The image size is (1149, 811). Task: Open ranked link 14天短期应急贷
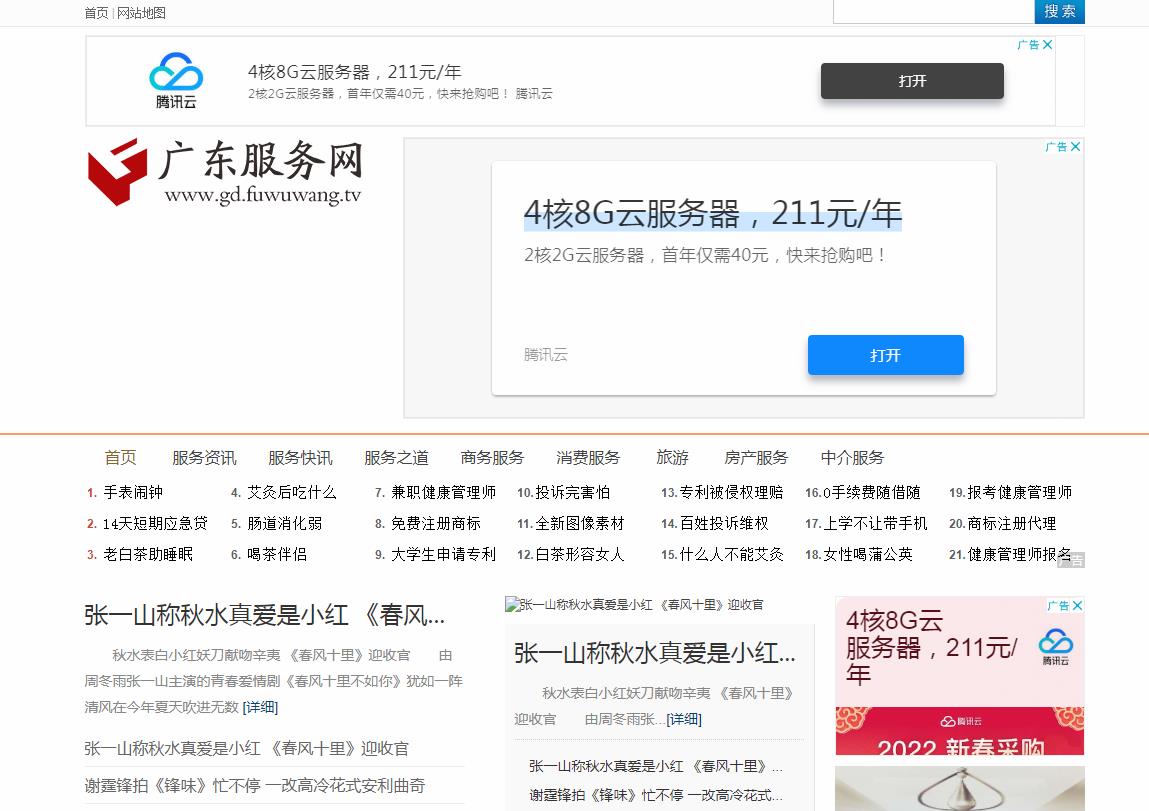point(155,523)
